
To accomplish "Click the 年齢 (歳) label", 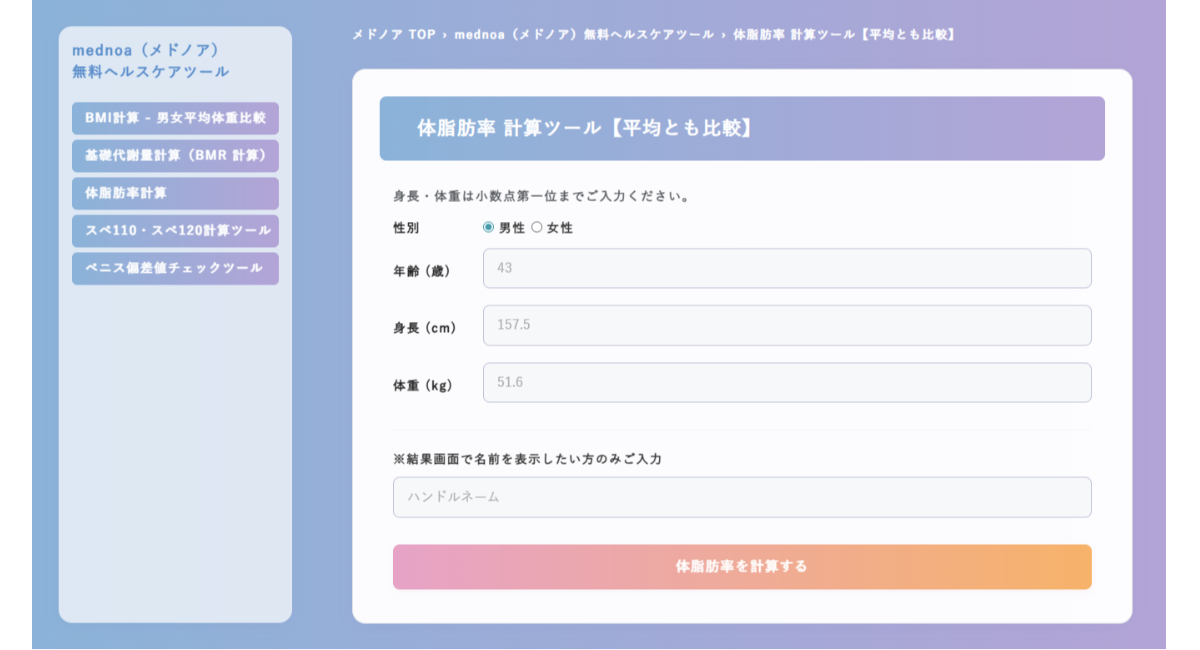I will coord(422,270).
